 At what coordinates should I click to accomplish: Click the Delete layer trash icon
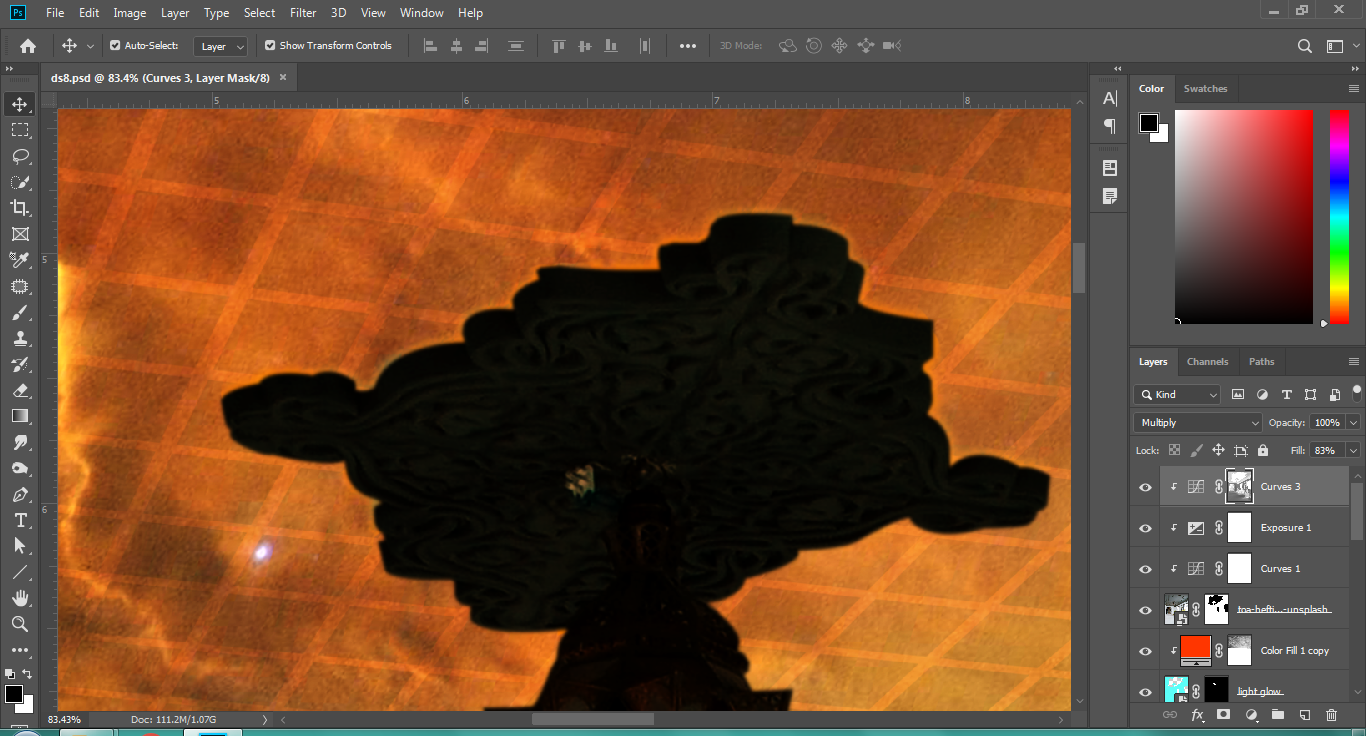tap(1331, 715)
